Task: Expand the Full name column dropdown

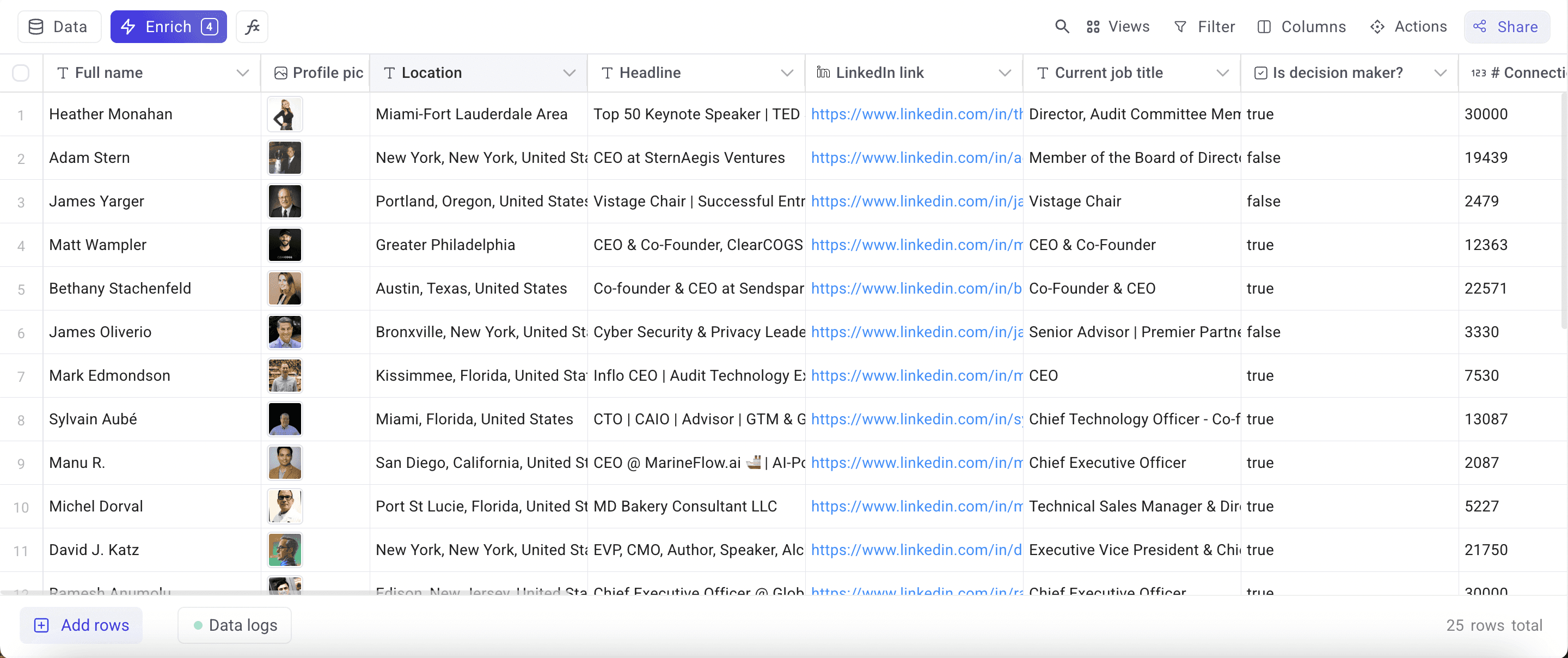Action: (x=242, y=72)
